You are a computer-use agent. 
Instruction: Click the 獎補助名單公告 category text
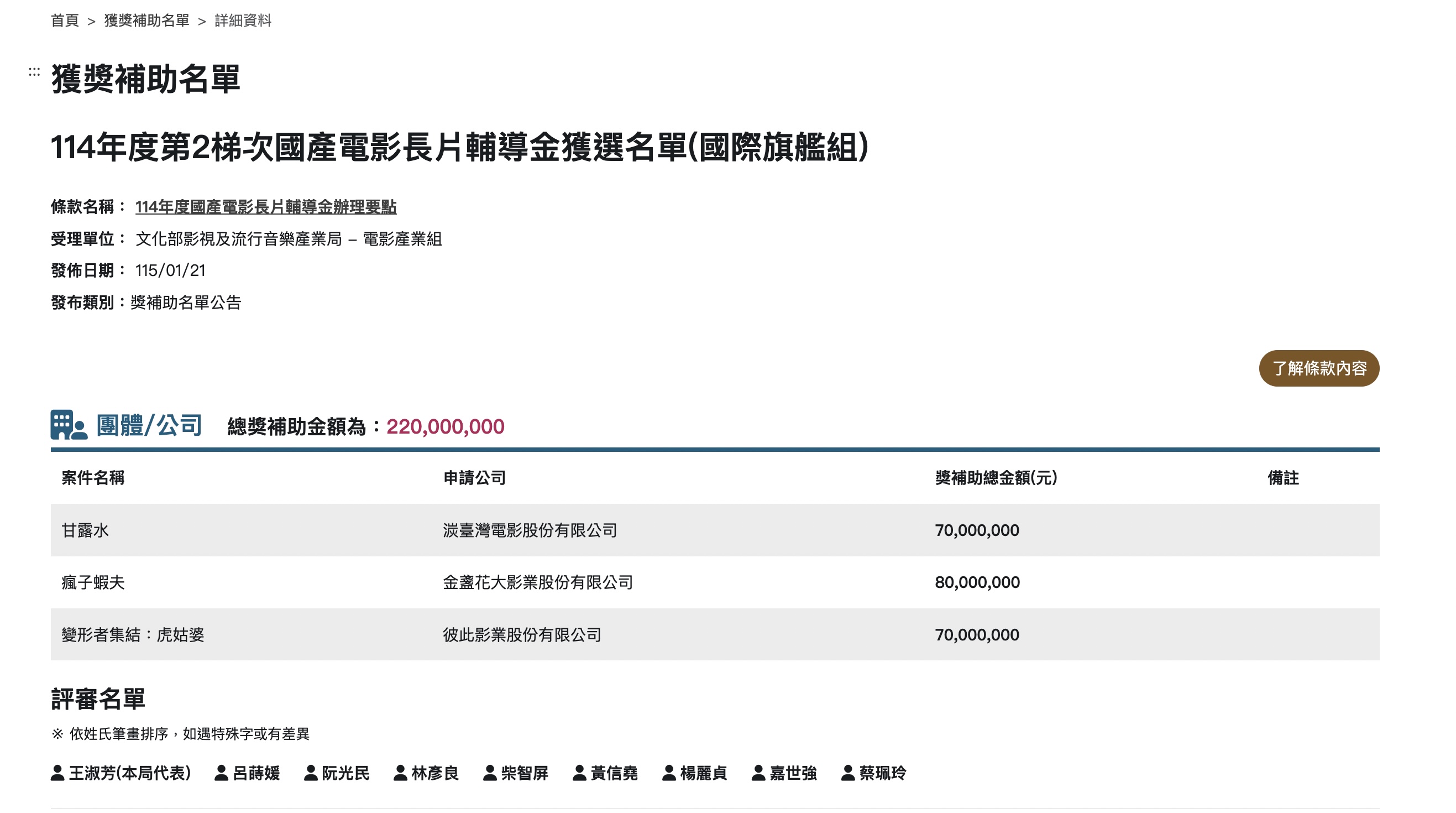coord(186,303)
